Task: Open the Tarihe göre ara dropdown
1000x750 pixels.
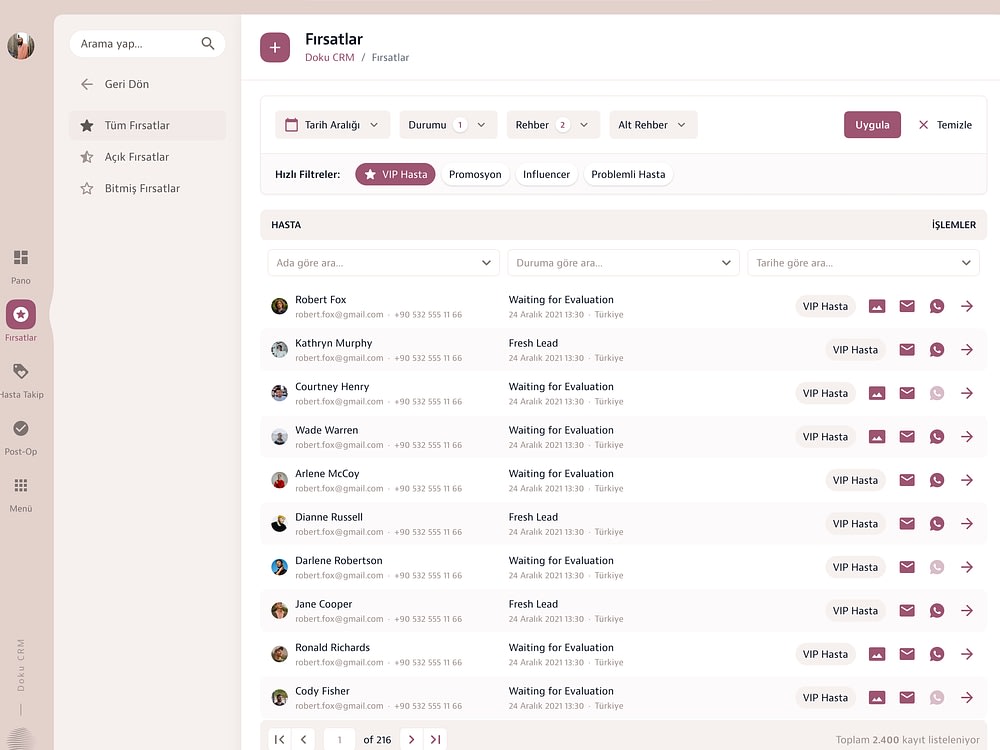Action: (x=863, y=263)
